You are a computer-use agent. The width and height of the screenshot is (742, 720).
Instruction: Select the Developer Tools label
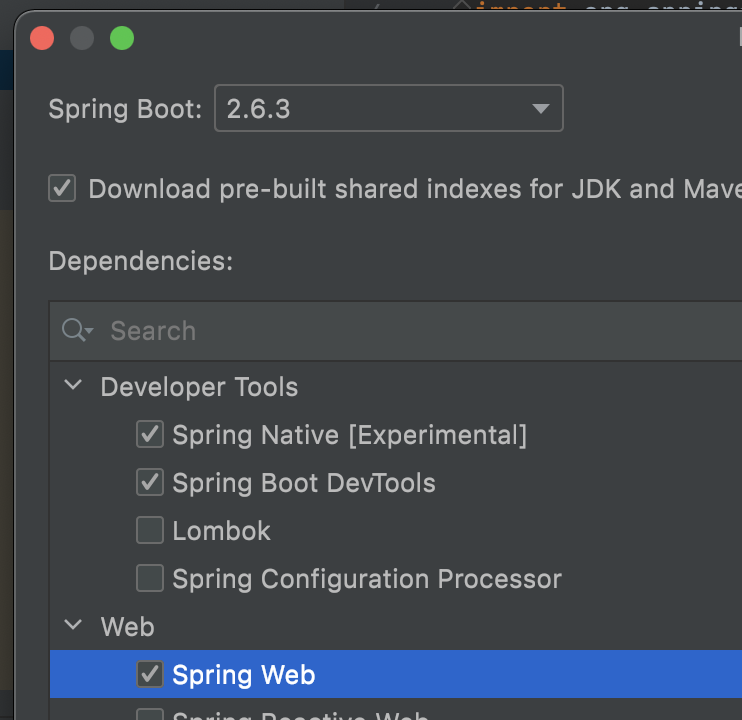coord(199,387)
